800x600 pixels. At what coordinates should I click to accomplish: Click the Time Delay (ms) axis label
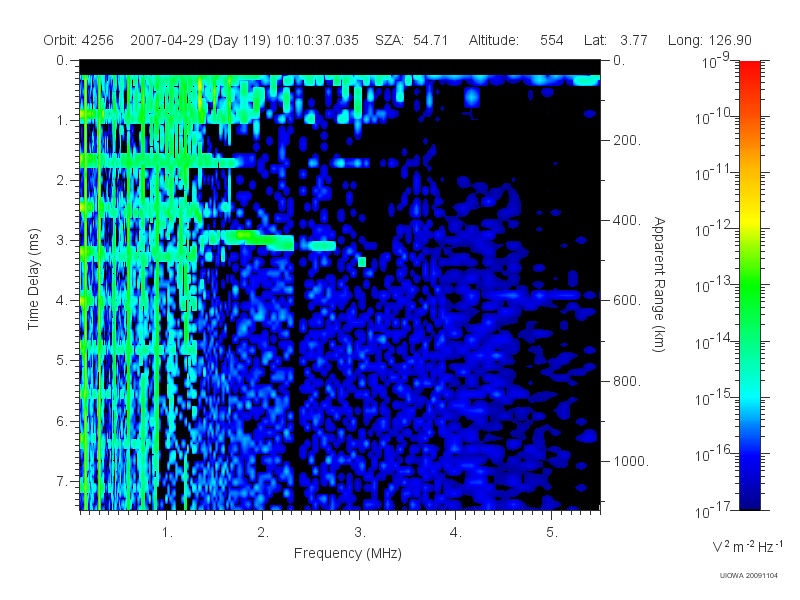(x=33, y=279)
